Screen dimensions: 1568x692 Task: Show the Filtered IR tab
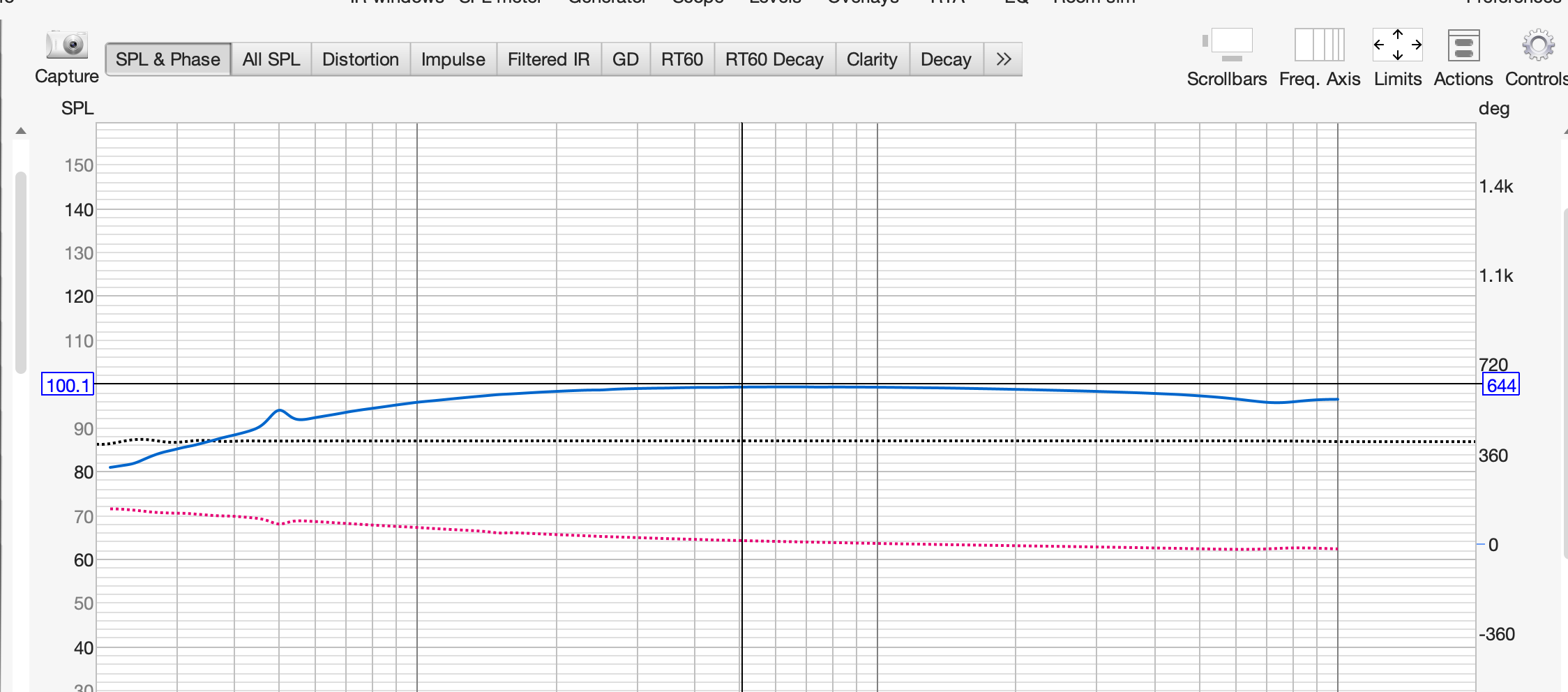tap(549, 59)
